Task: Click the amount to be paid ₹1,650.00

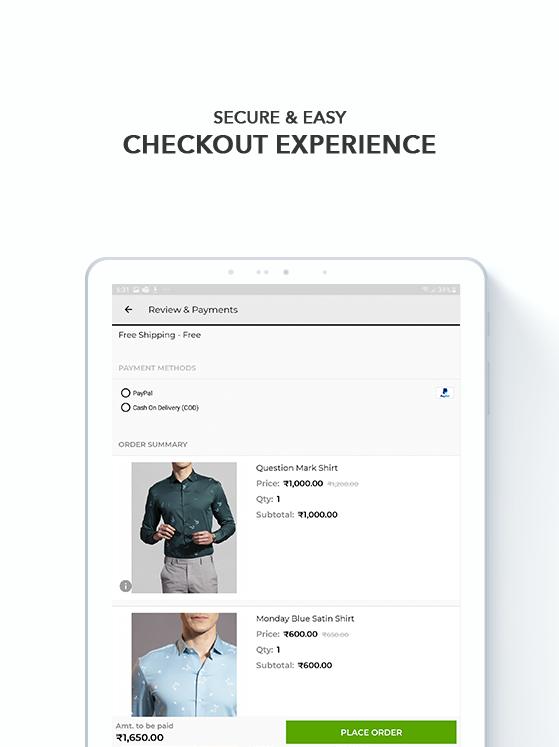Action: 140,737
